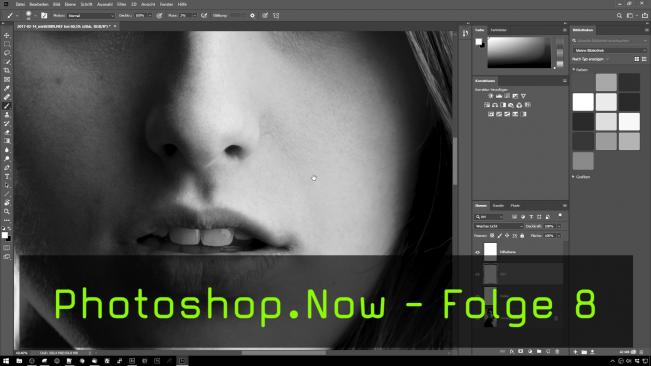The image size is (651, 366).
Task: Select the Zoom tool
Action: click(7, 212)
